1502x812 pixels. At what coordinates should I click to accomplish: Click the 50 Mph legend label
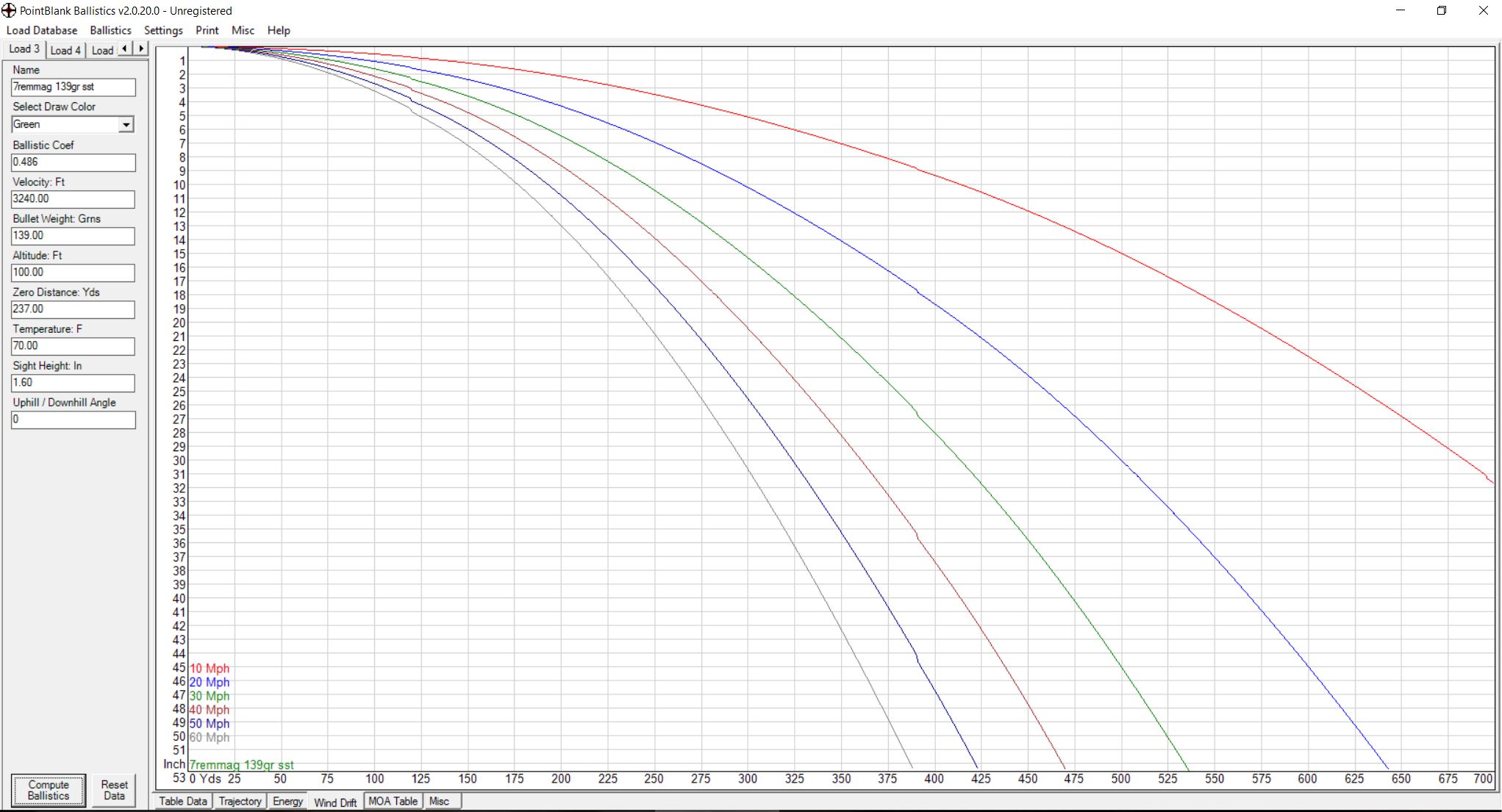tap(210, 724)
